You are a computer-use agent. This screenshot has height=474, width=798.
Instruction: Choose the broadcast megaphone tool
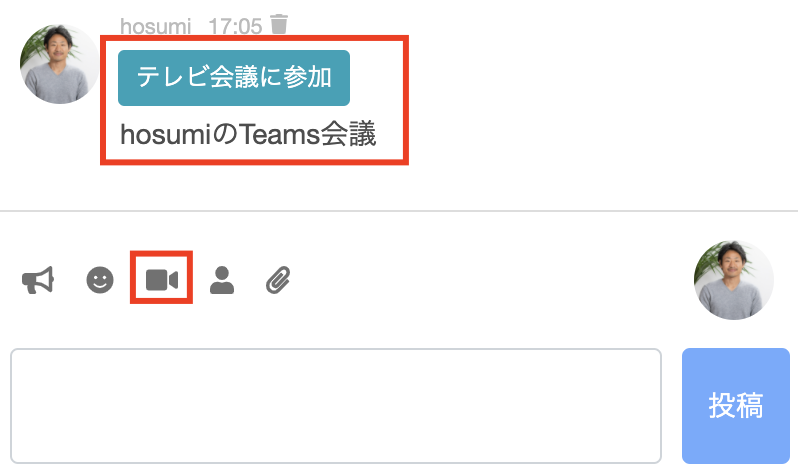coord(38,280)
